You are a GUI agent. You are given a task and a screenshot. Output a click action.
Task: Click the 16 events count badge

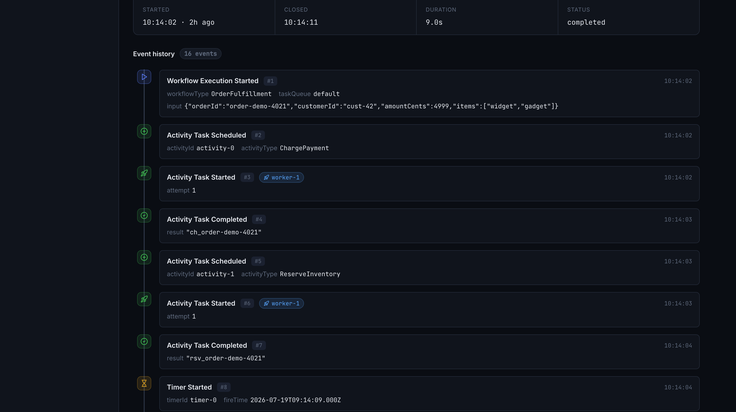pyautogui.click(x=200, y=54)
